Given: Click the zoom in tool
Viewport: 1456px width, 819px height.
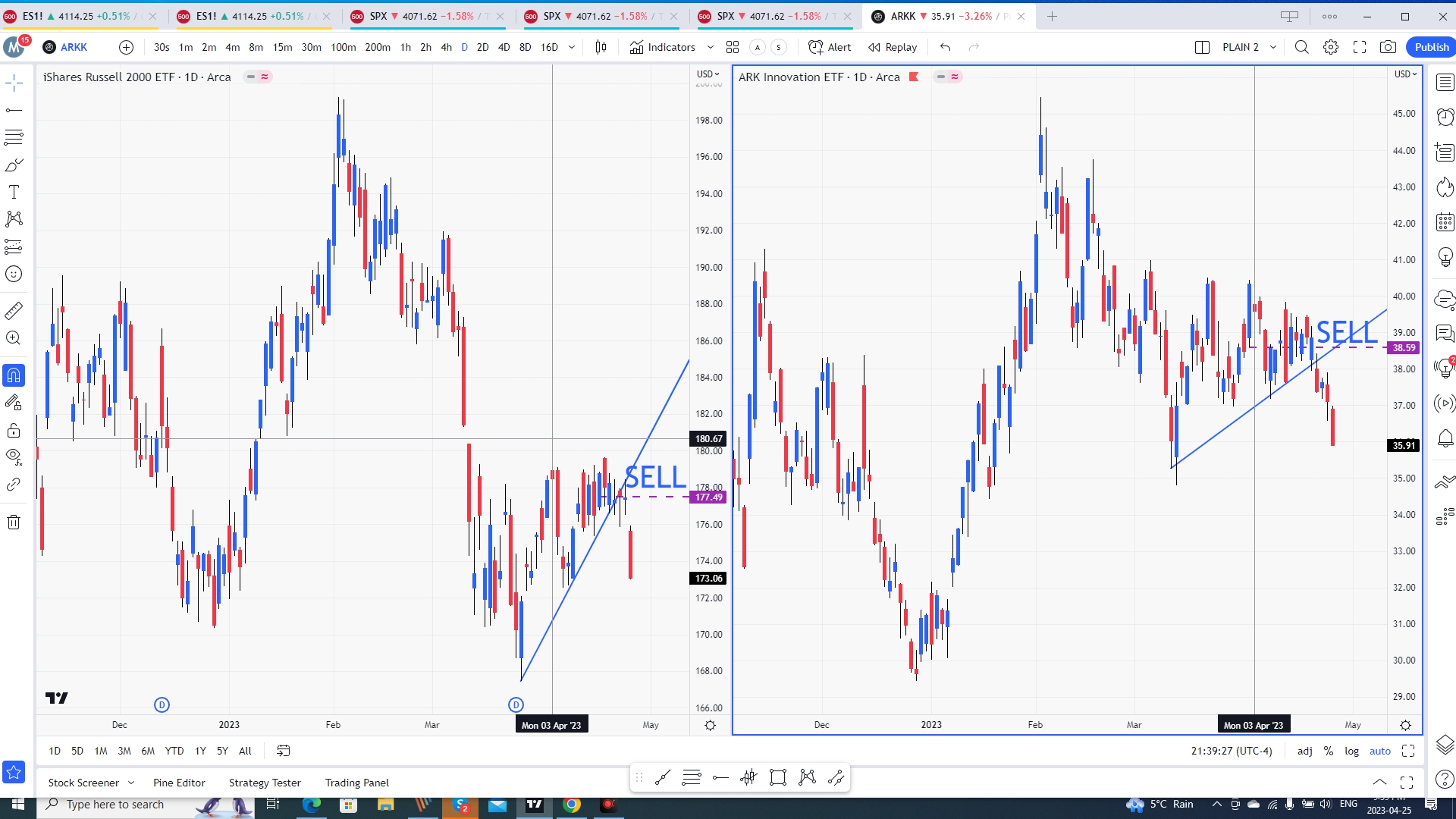Looking at the screenshot, I should (14, 337).
